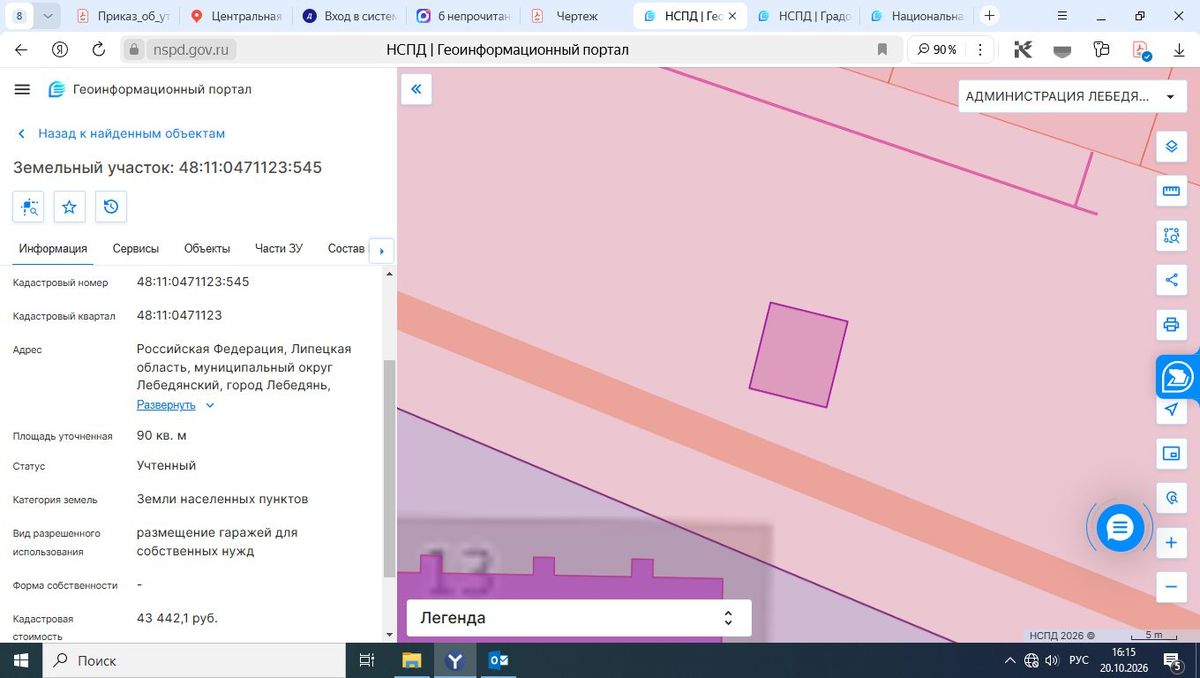Switch to the Сервисы tab
Image resolution: width=1200 pixels, height=678 pixels.
tap(135, 249)
